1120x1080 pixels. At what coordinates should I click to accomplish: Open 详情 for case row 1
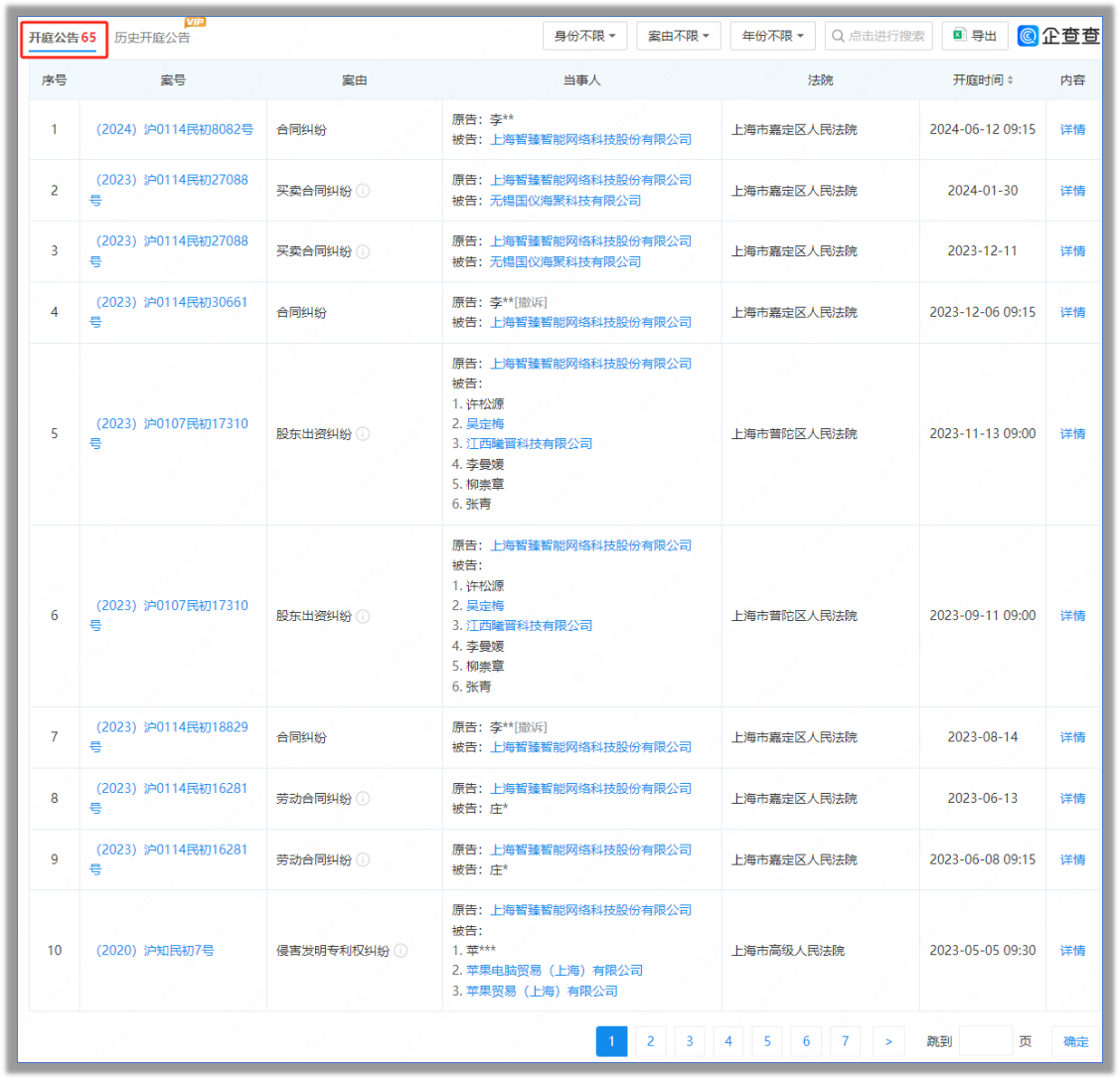1072,130
